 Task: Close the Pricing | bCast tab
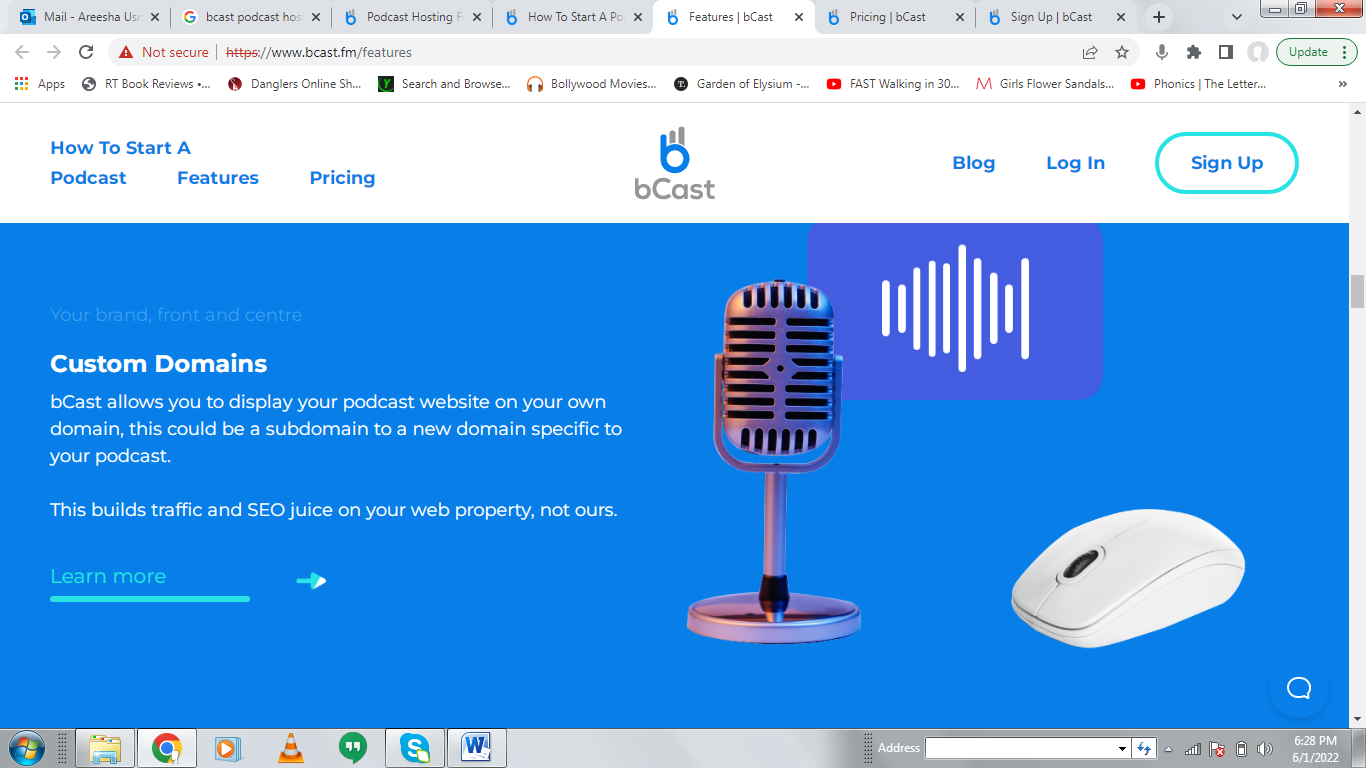point(960,17)
